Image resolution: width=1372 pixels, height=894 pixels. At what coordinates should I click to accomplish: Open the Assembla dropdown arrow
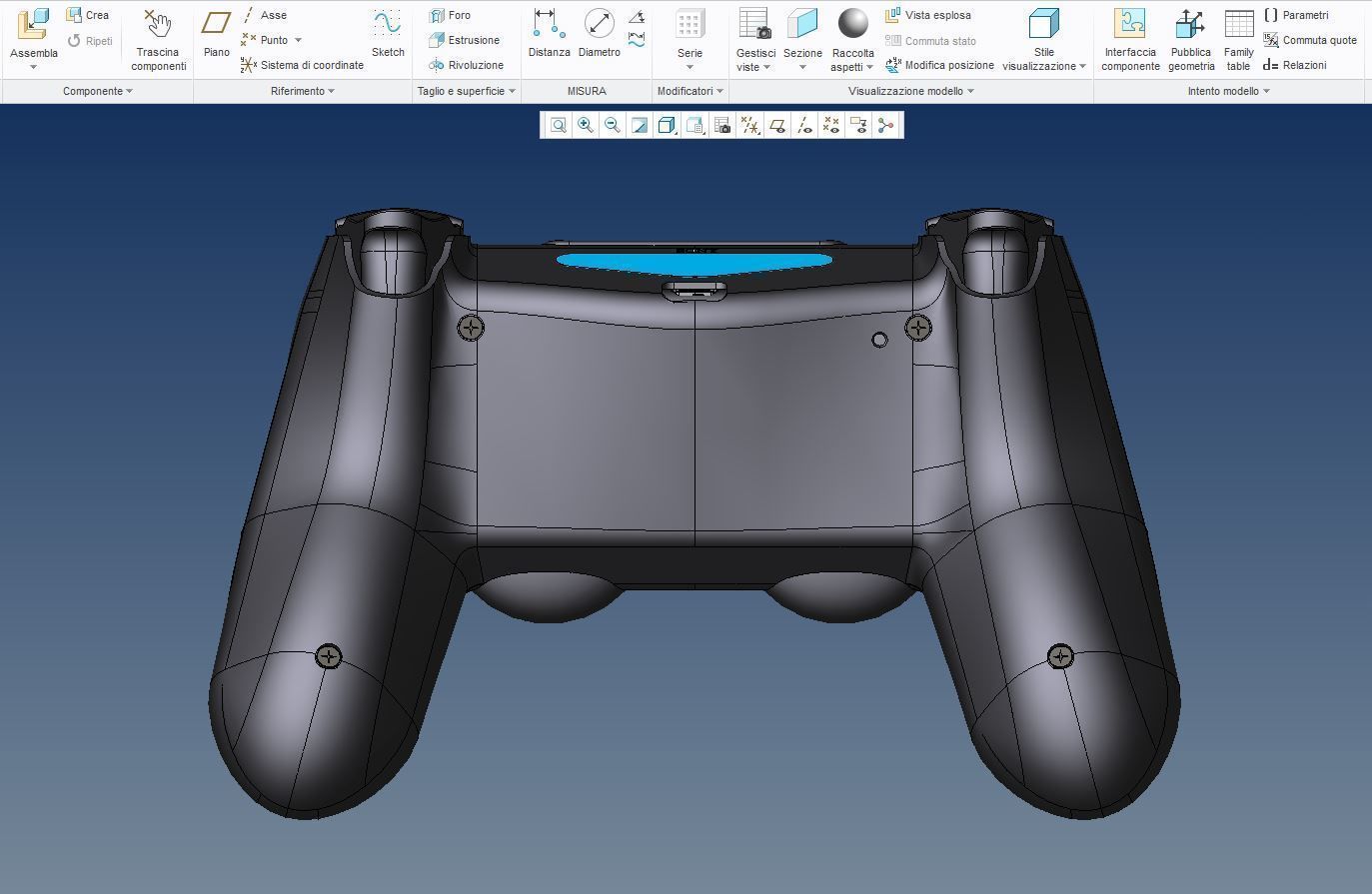[33, 67]
